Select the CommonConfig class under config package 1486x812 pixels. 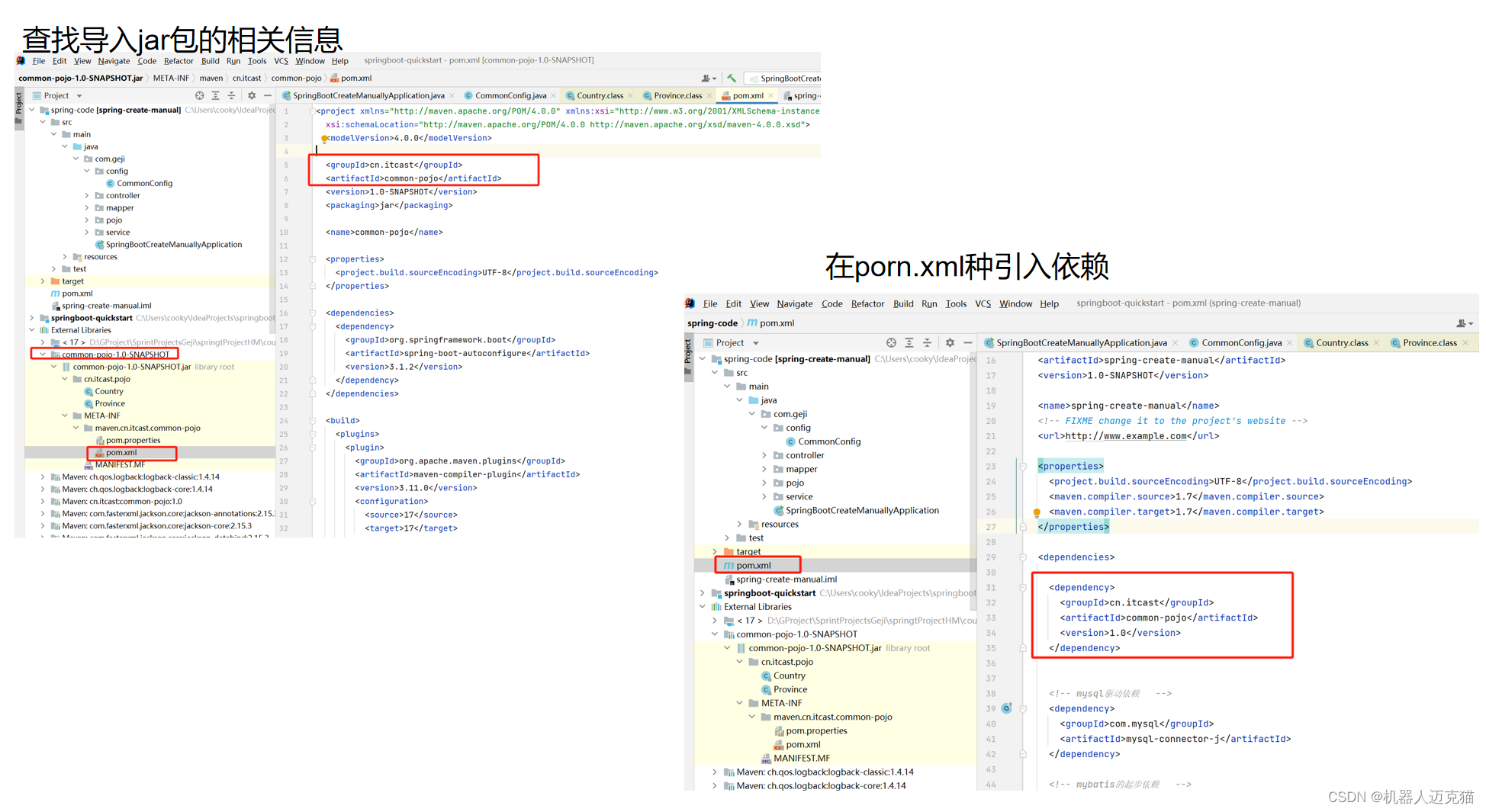point(140,183)
